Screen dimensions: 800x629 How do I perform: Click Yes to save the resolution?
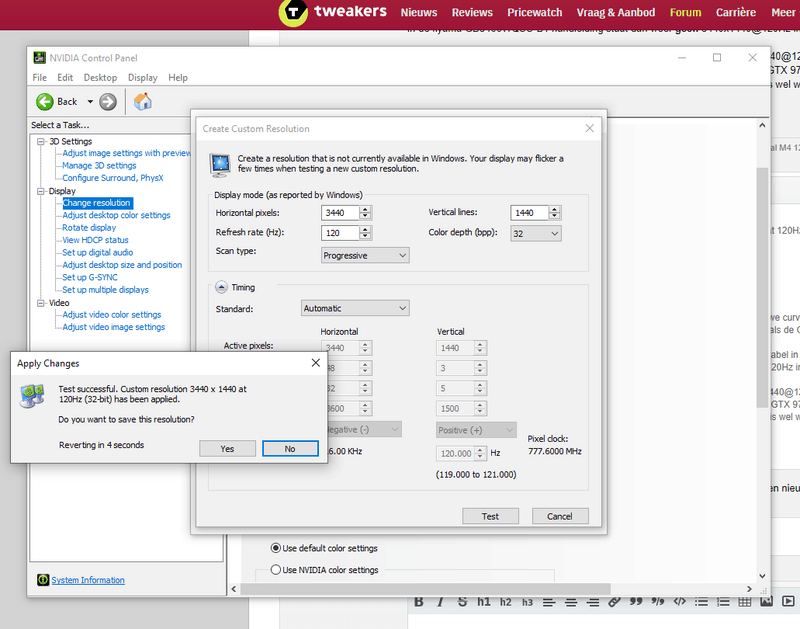[227, 448]
